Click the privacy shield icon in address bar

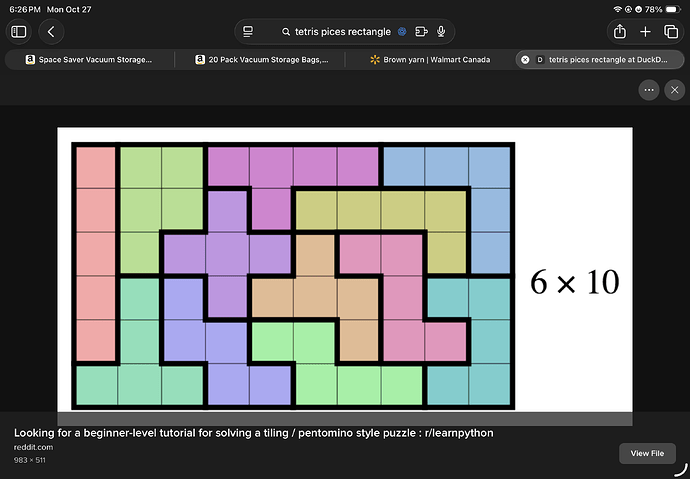(402, 32)
